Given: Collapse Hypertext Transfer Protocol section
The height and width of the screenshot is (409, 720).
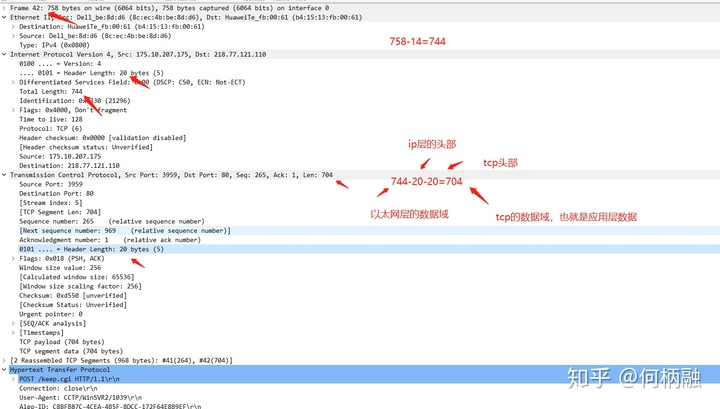Looking at the screenshot, I should click(4, 370).
